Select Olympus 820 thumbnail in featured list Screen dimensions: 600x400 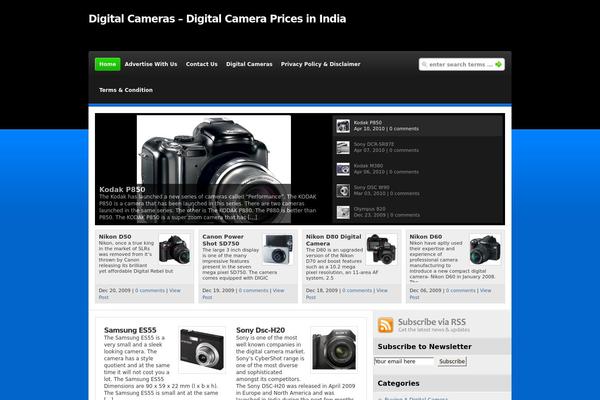click(343, 212)
